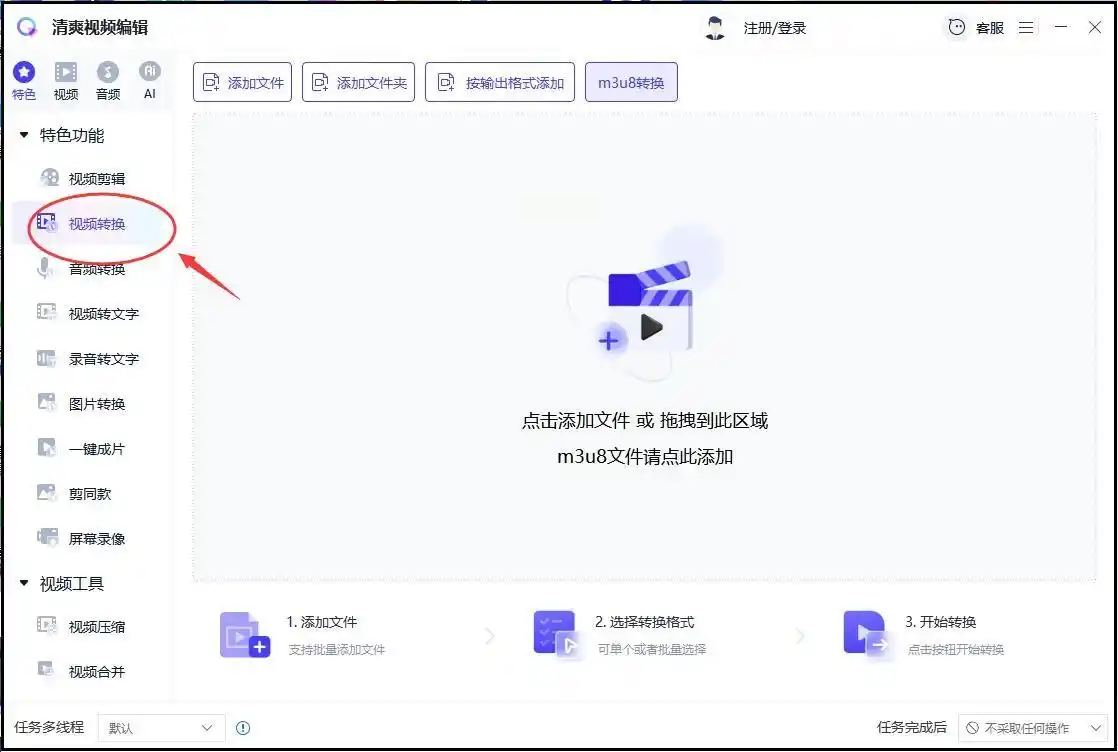Click the info icon beside 任务多线程

click(243, 728)
